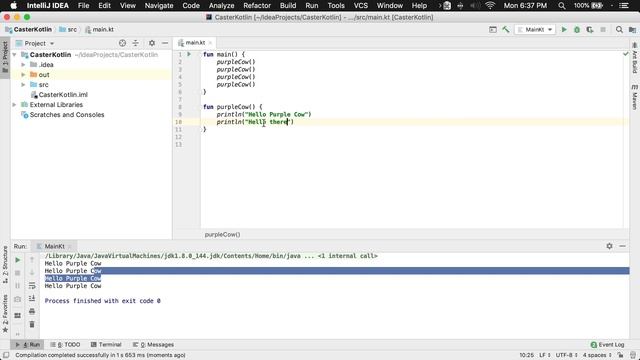Open the MainKt run configuration dropdown
The image size is (640, 360).
(535, 29)
